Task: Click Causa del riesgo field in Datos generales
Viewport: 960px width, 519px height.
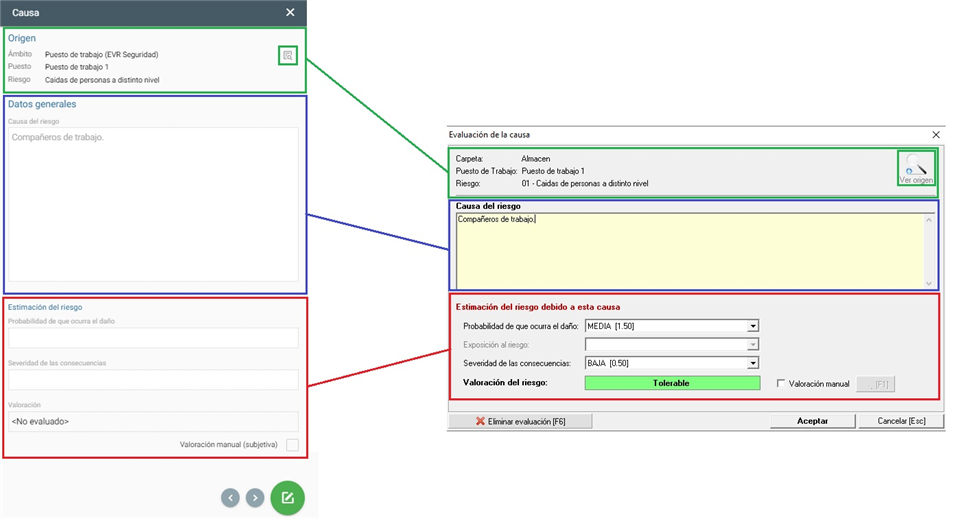Action: tap(153, 205)
